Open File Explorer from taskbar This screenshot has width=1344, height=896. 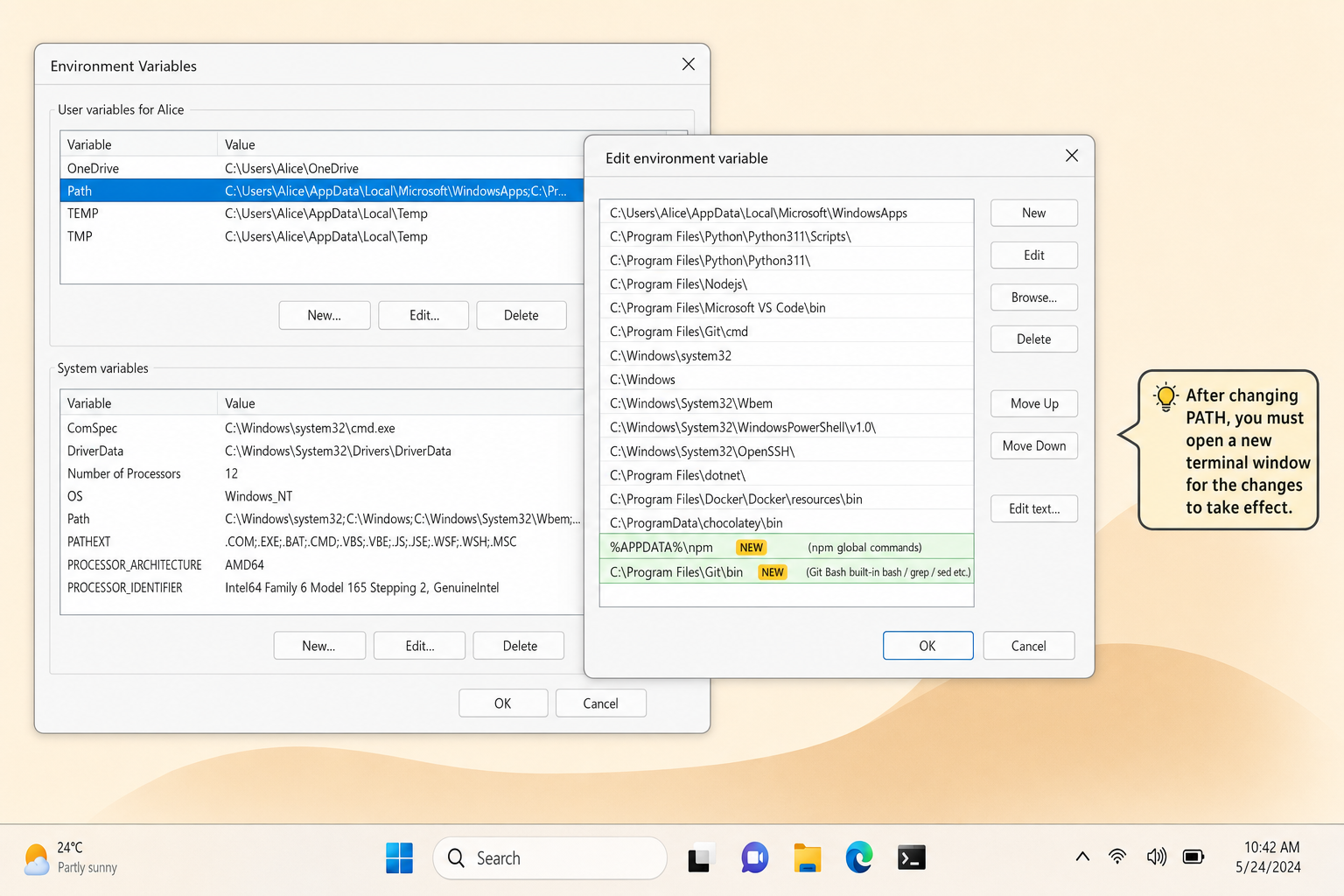pos(807,858)
